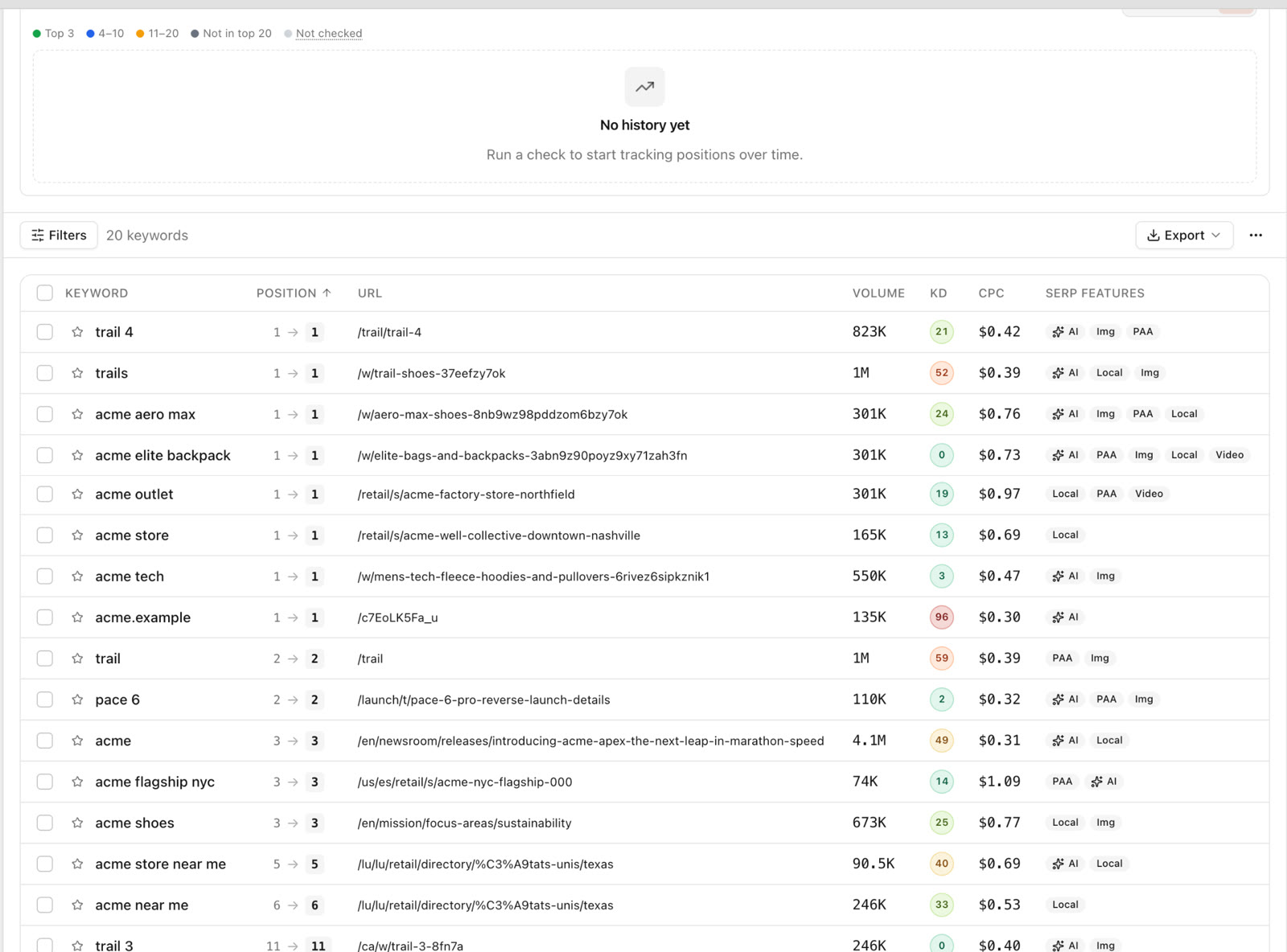The image size is (1287, 952).
Task: Sort by the CPC column header
Action: [991, 293]
